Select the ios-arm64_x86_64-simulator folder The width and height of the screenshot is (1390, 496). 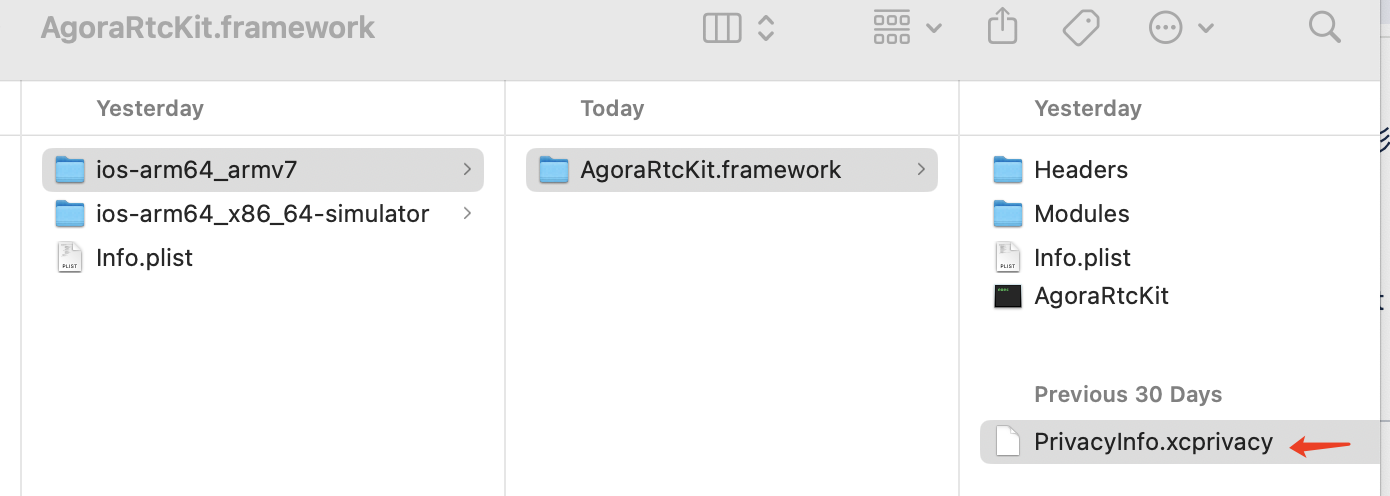click(263, 213)
